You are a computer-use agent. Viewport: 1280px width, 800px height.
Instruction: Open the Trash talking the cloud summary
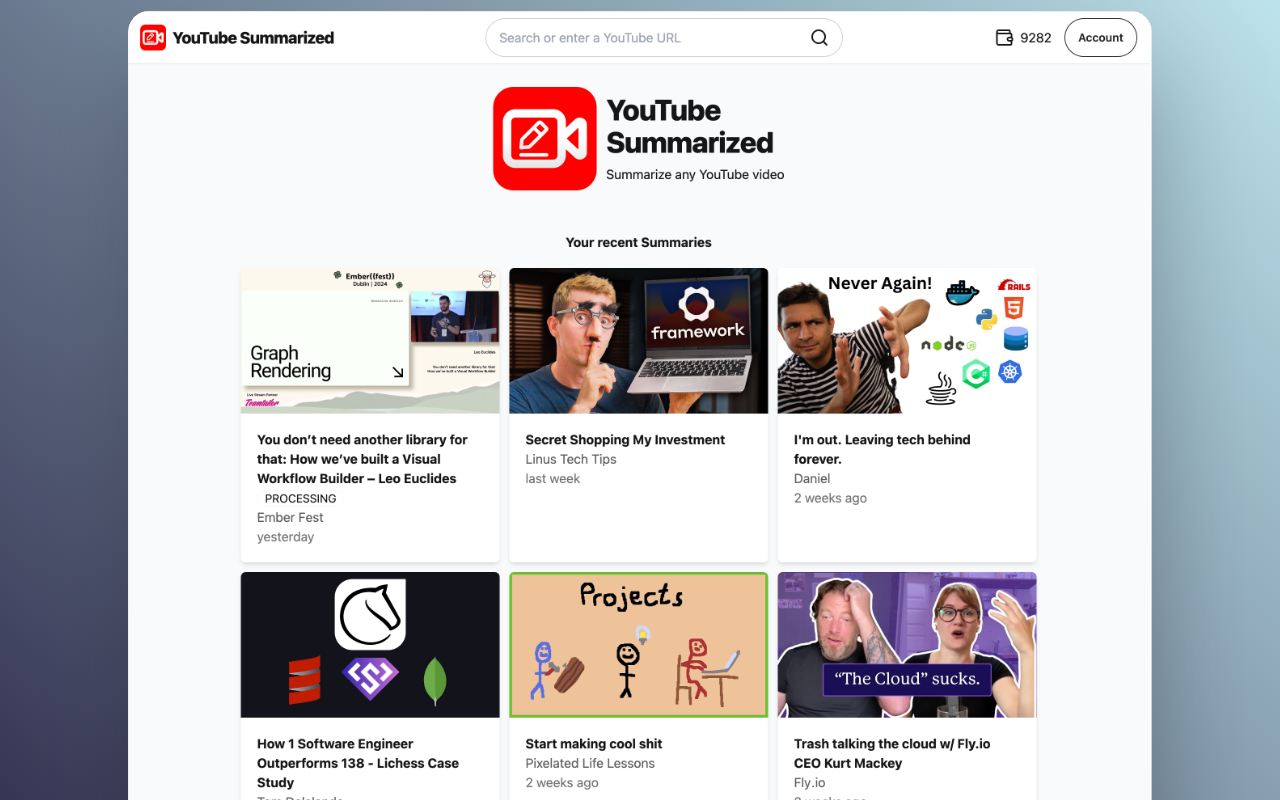[x=892, y=753]
